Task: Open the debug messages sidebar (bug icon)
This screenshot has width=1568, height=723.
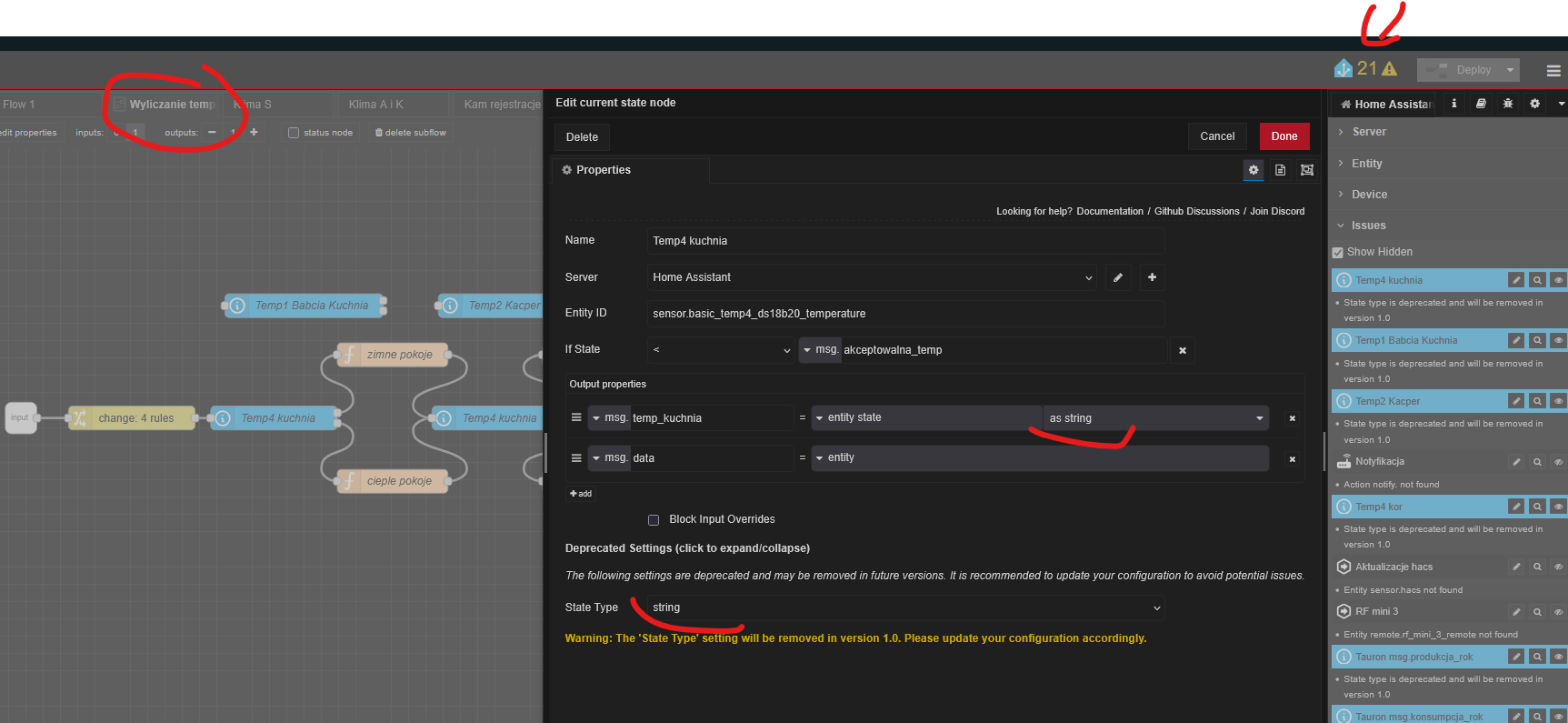Action: pyautogui.click(x=1508, y=104)
